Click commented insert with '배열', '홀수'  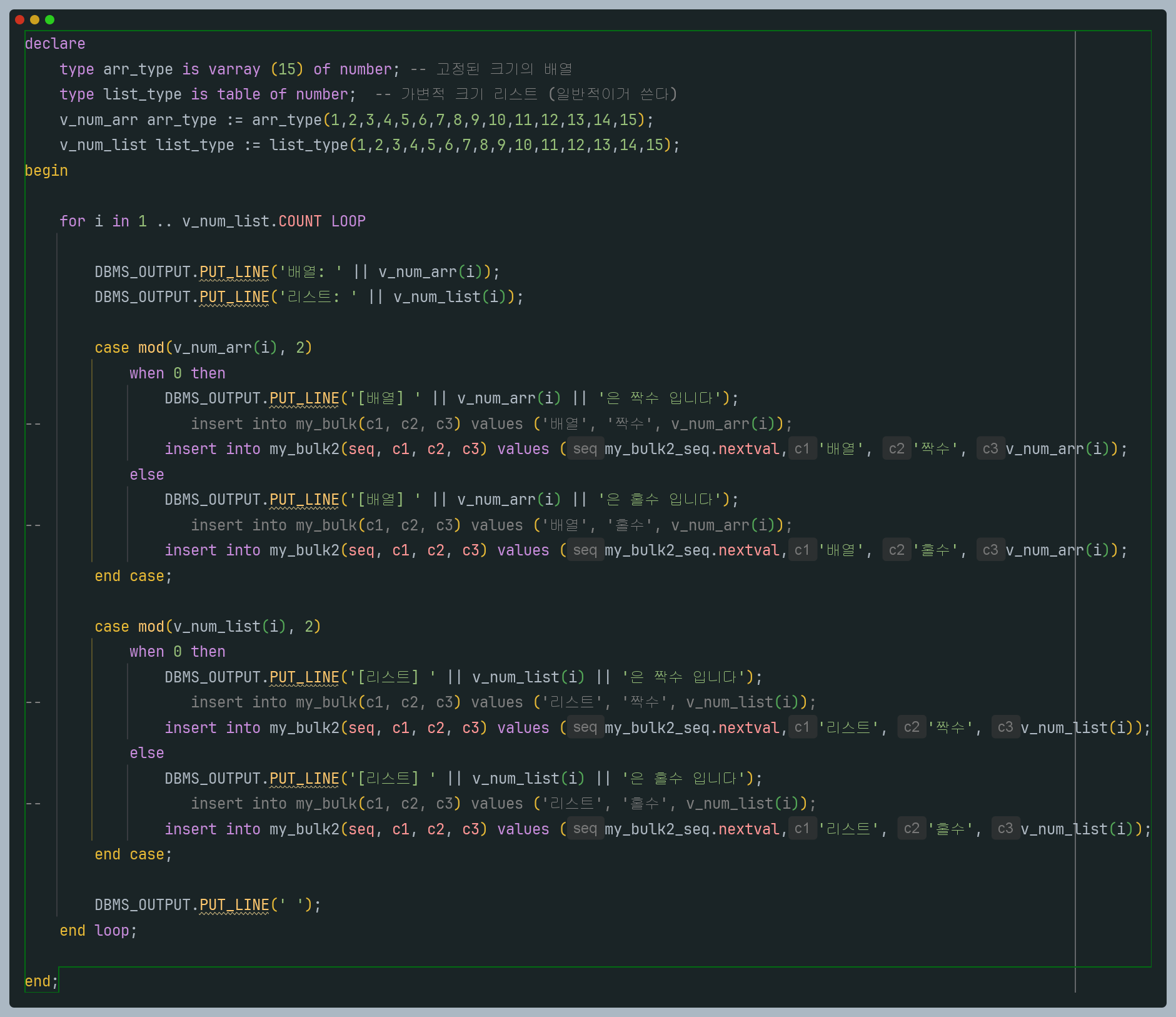tap(491, 525)
